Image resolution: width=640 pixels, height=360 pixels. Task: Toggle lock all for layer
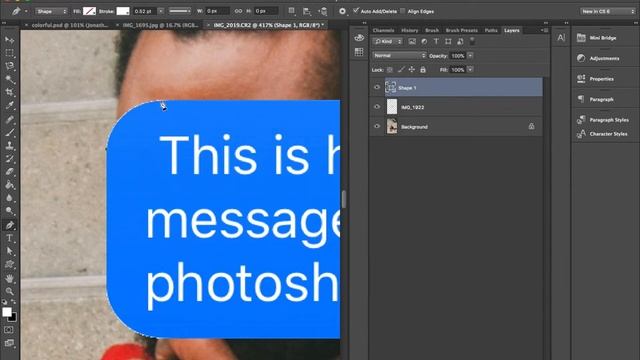423,70
